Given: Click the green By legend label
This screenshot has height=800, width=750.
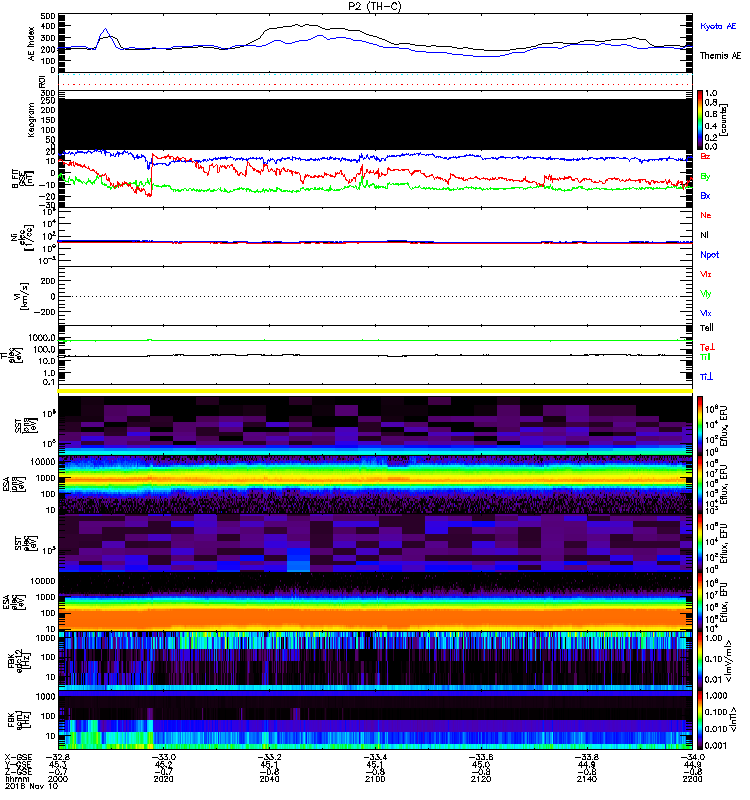Looking at the screenshot, I should [705, 177].
